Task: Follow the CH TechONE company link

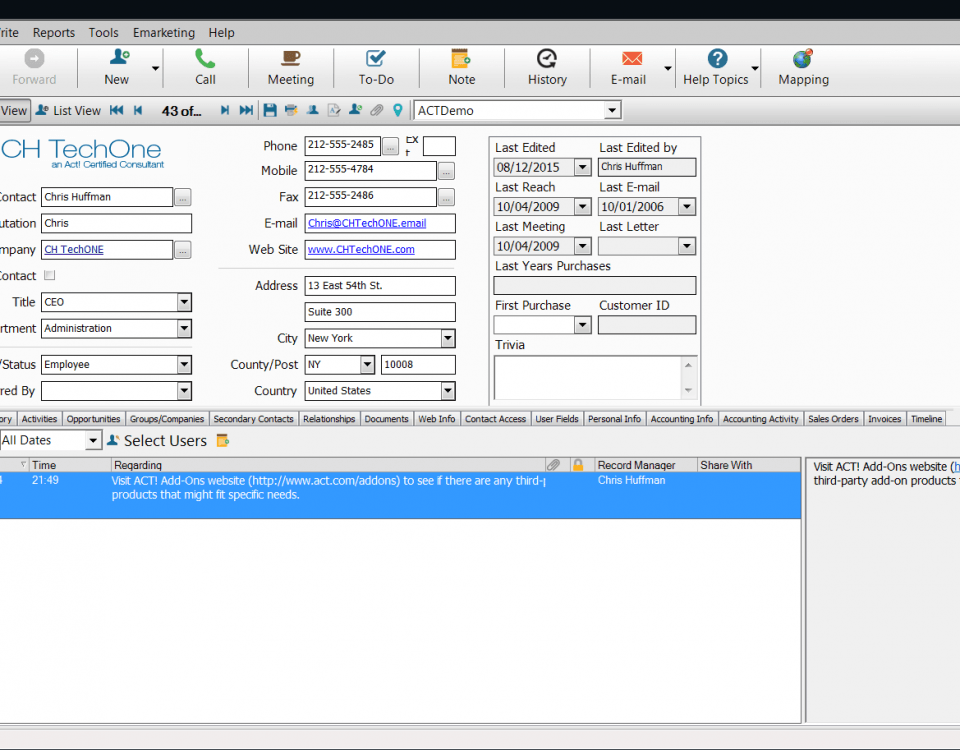Action: (x=73, y=249)
